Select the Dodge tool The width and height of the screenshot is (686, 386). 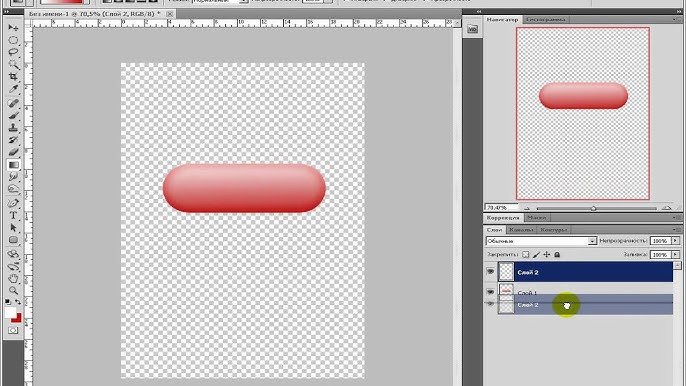click(13, 189)
